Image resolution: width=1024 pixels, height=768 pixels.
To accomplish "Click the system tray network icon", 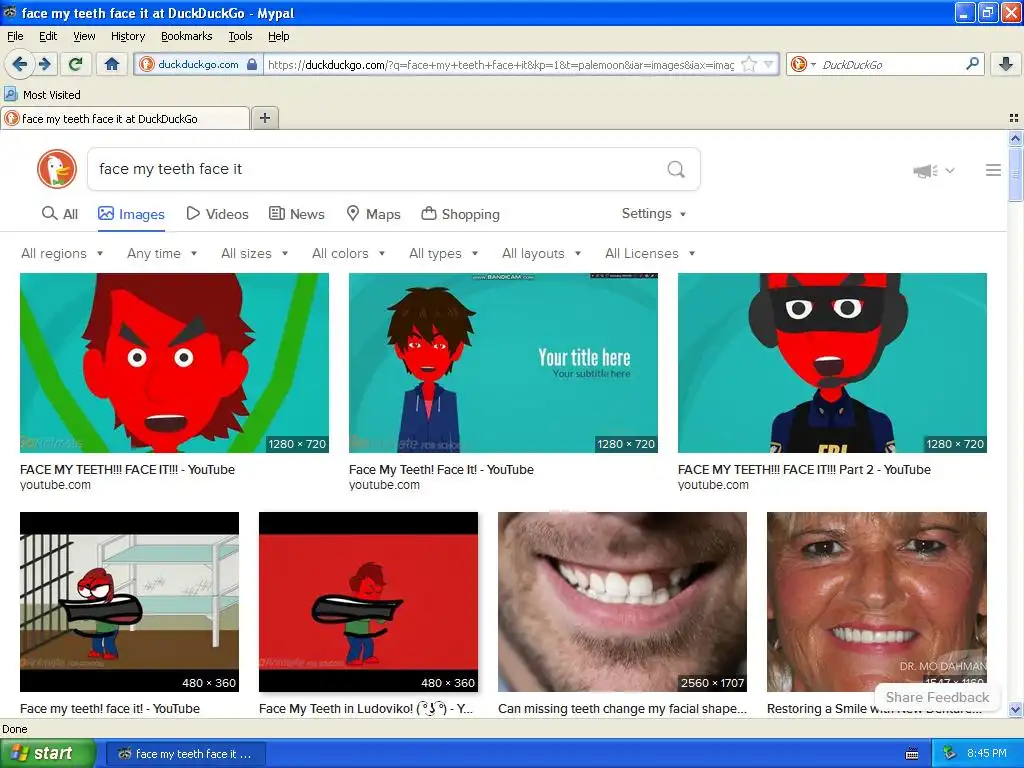I will (x=950, y=753).
